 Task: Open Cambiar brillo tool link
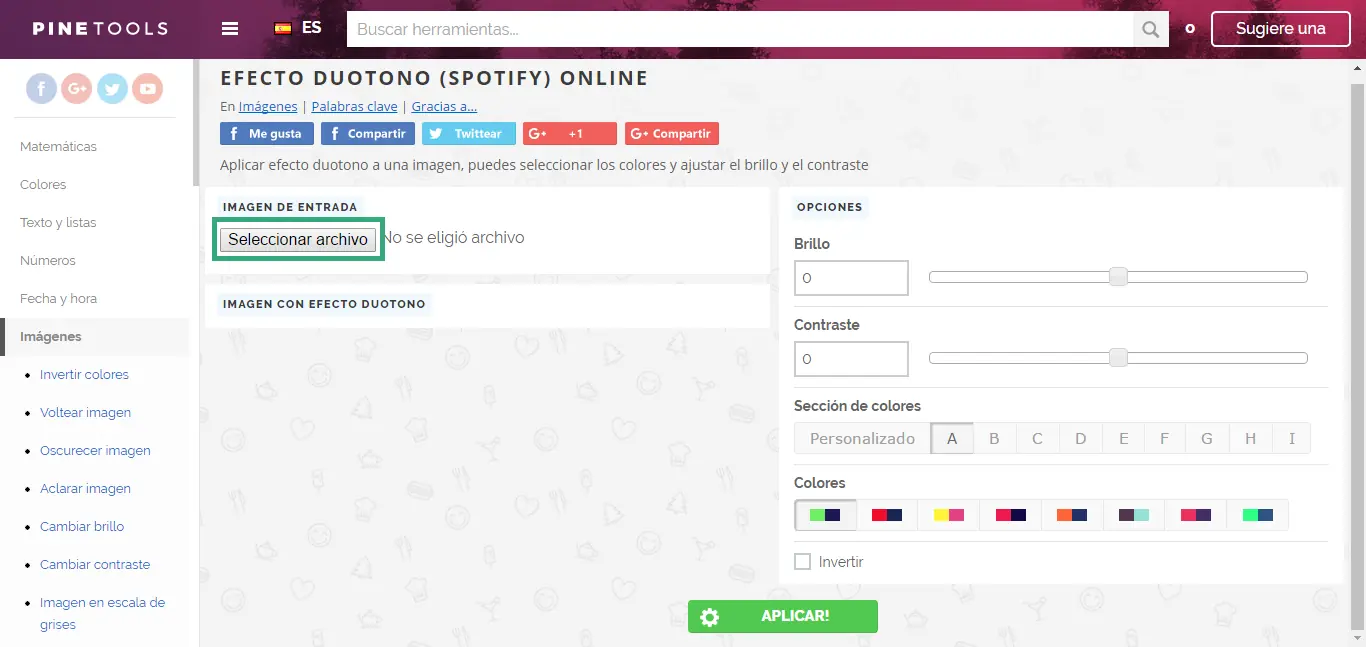[82, 526]
